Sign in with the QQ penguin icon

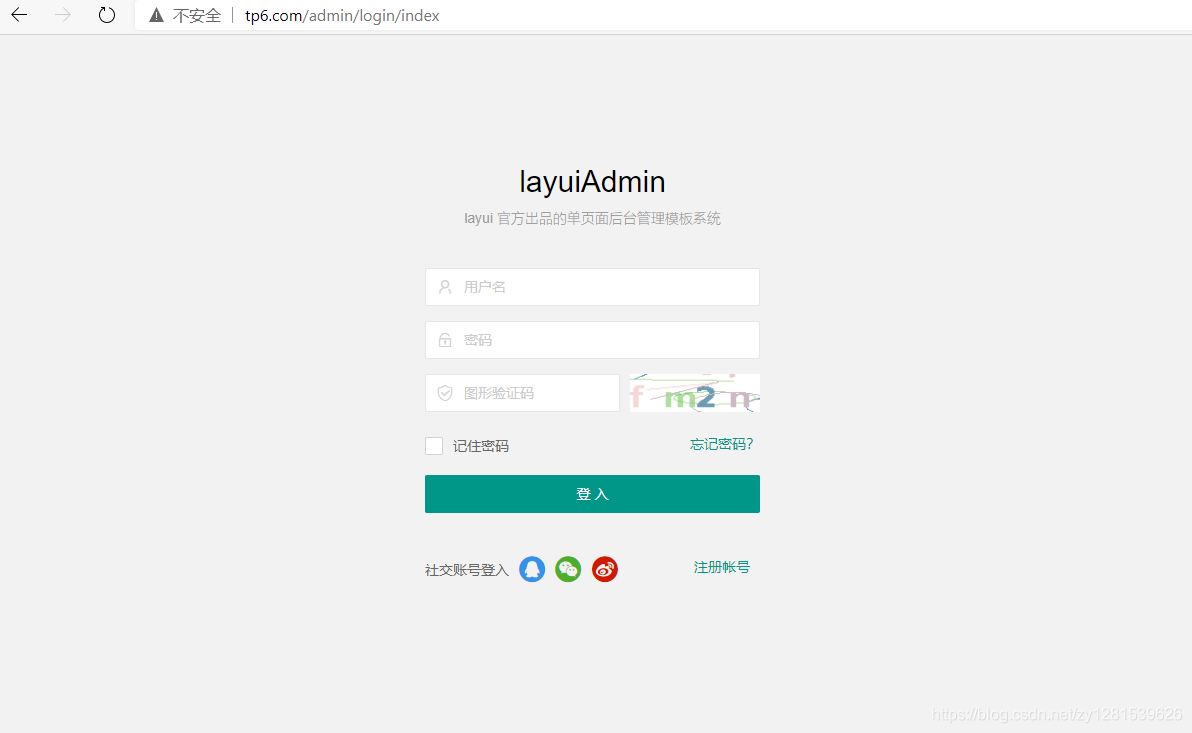coord(532,569)
